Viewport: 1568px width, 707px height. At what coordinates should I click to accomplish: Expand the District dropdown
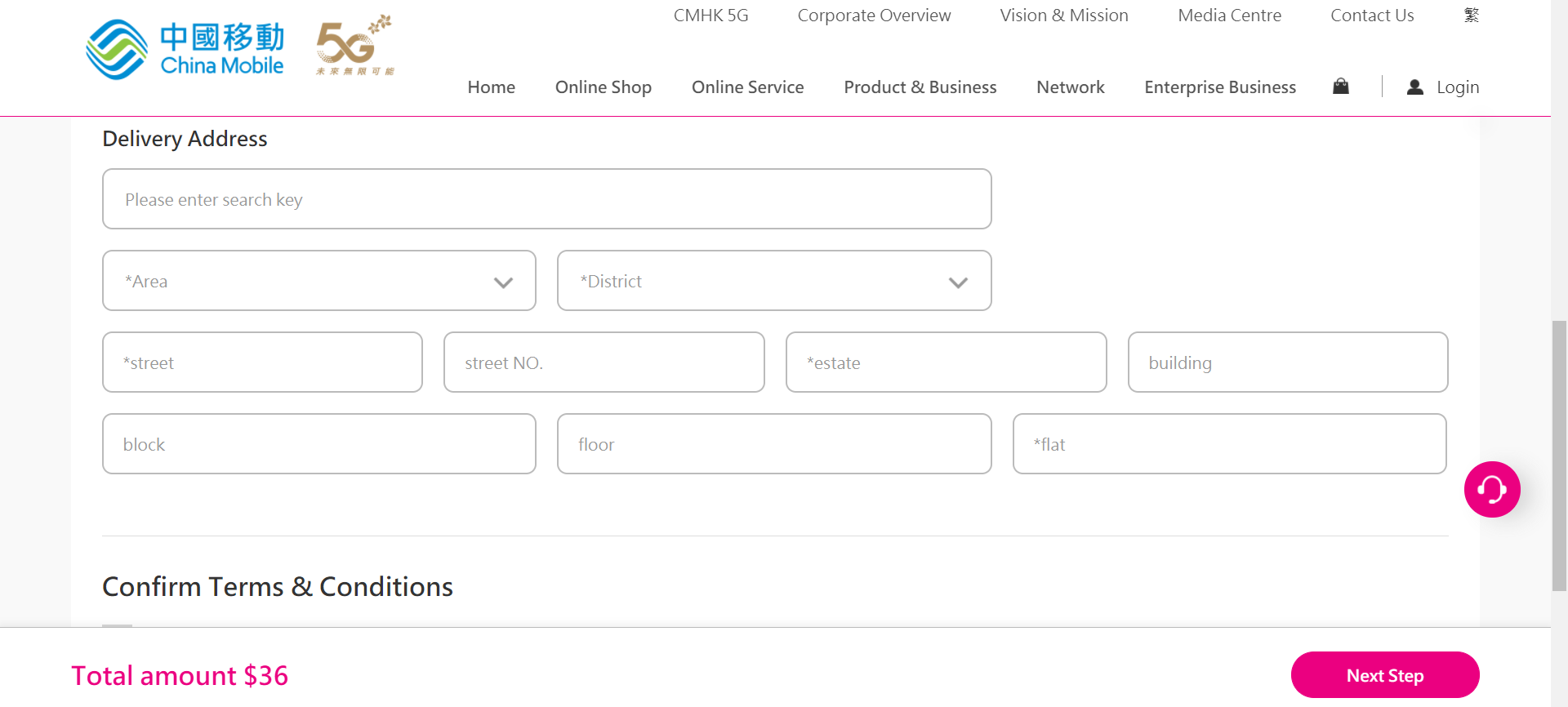774,281
